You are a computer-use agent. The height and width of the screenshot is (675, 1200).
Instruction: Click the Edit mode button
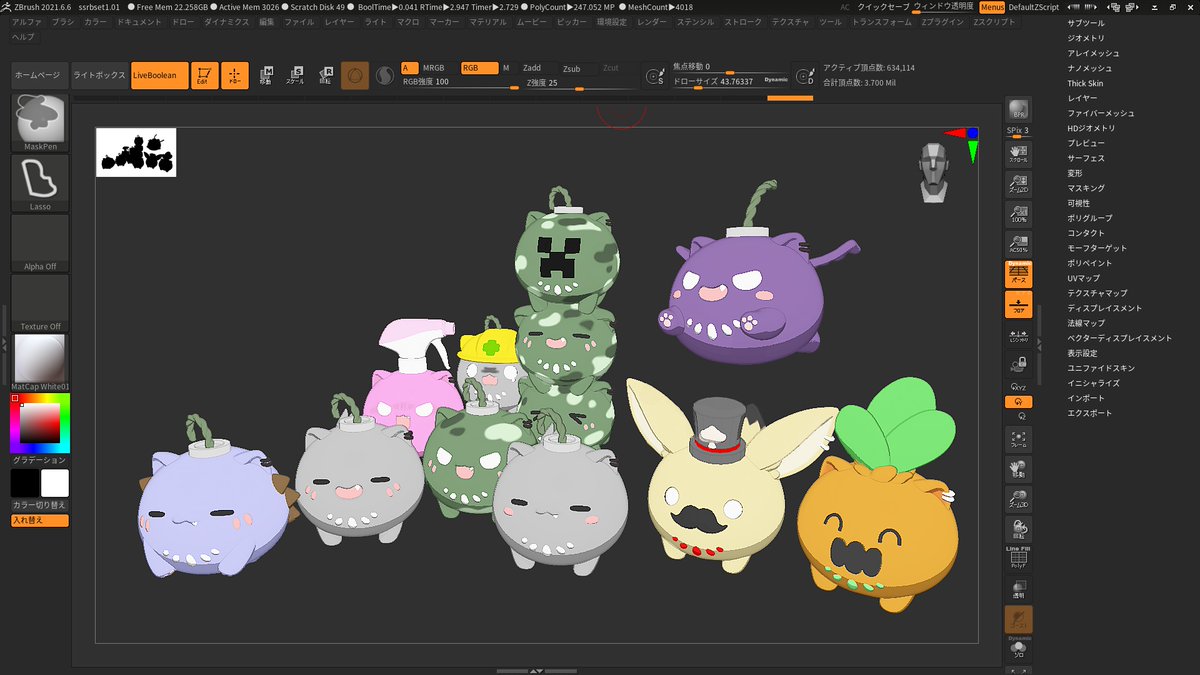(x=205, y=75)
